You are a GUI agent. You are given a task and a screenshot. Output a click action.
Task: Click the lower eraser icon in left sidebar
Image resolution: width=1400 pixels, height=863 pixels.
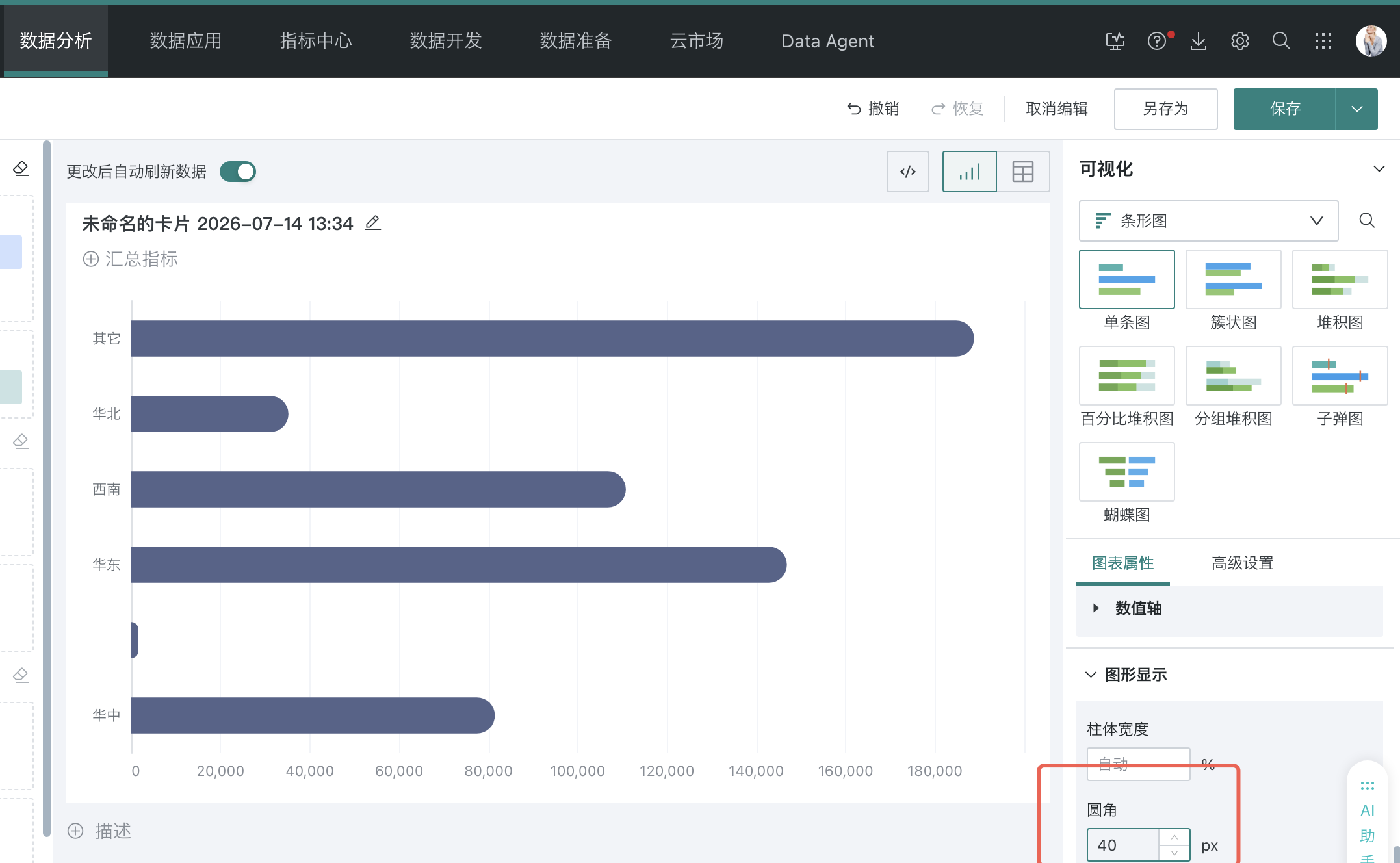point(21,675)
